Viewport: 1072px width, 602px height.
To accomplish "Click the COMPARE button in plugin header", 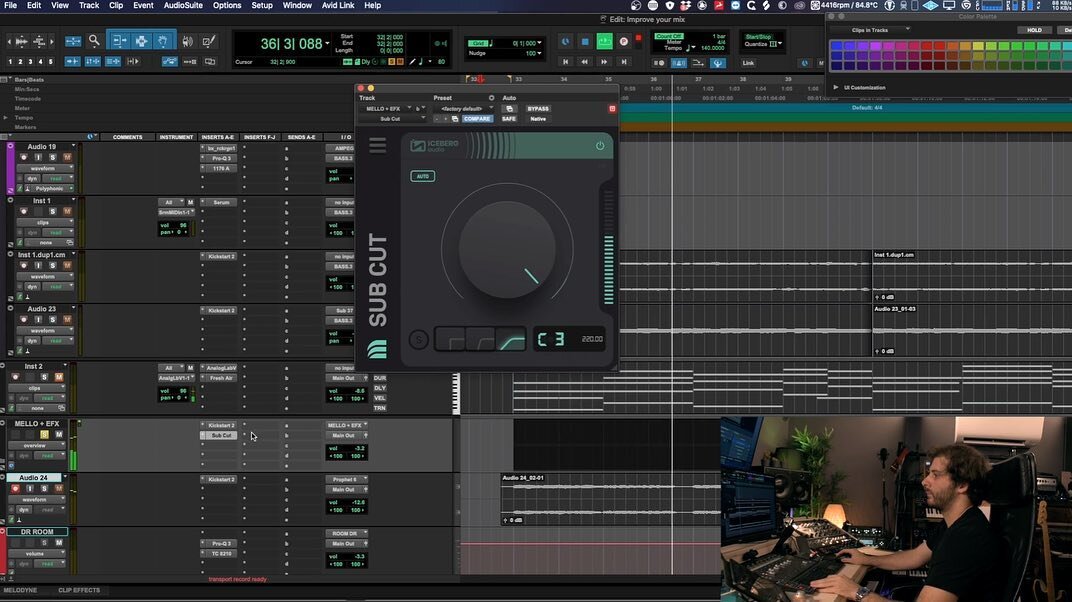I will (x=477, y=119).
